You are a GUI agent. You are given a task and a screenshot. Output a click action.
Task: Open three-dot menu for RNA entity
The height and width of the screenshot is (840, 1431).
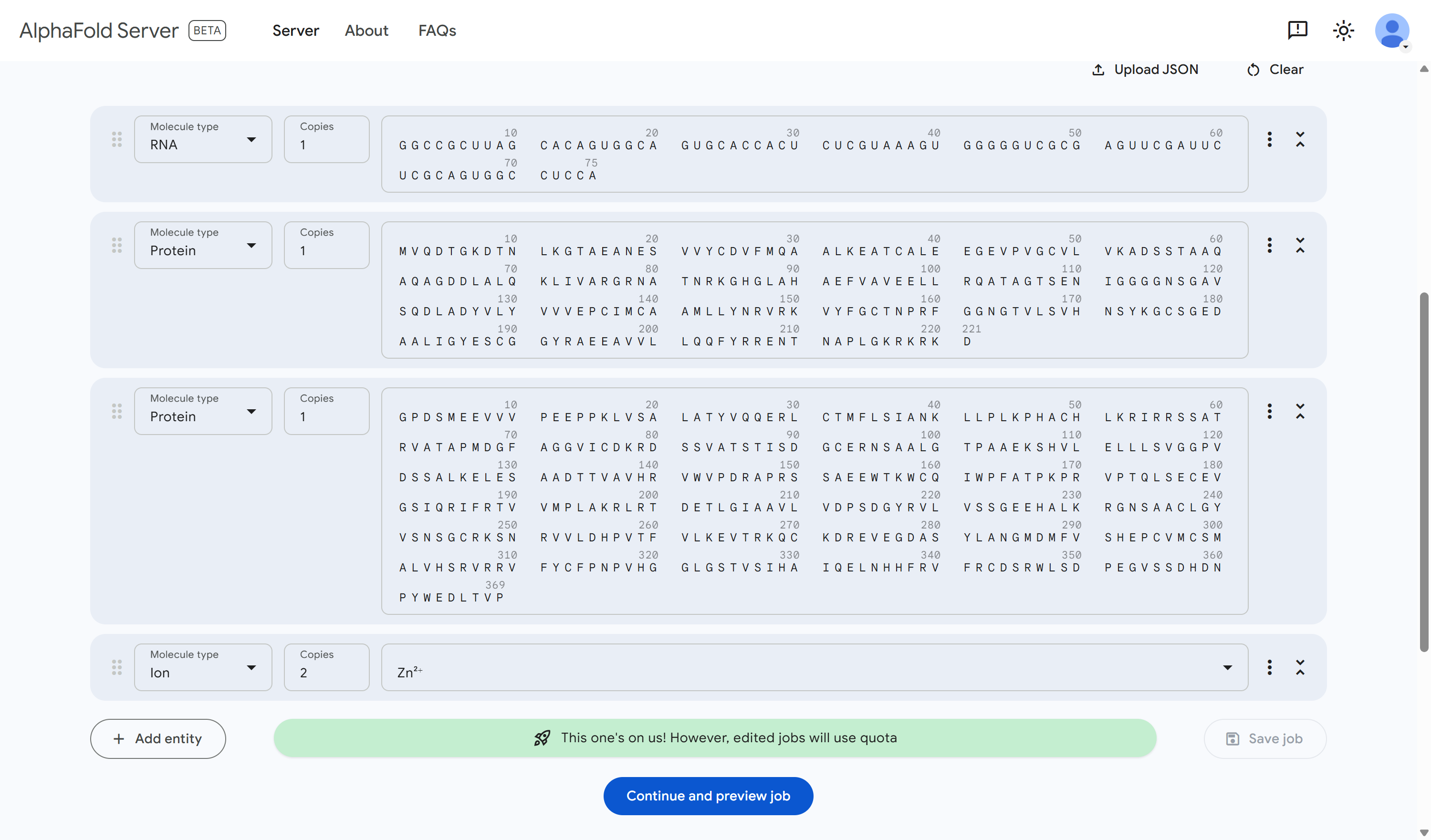coord(1269,139)
